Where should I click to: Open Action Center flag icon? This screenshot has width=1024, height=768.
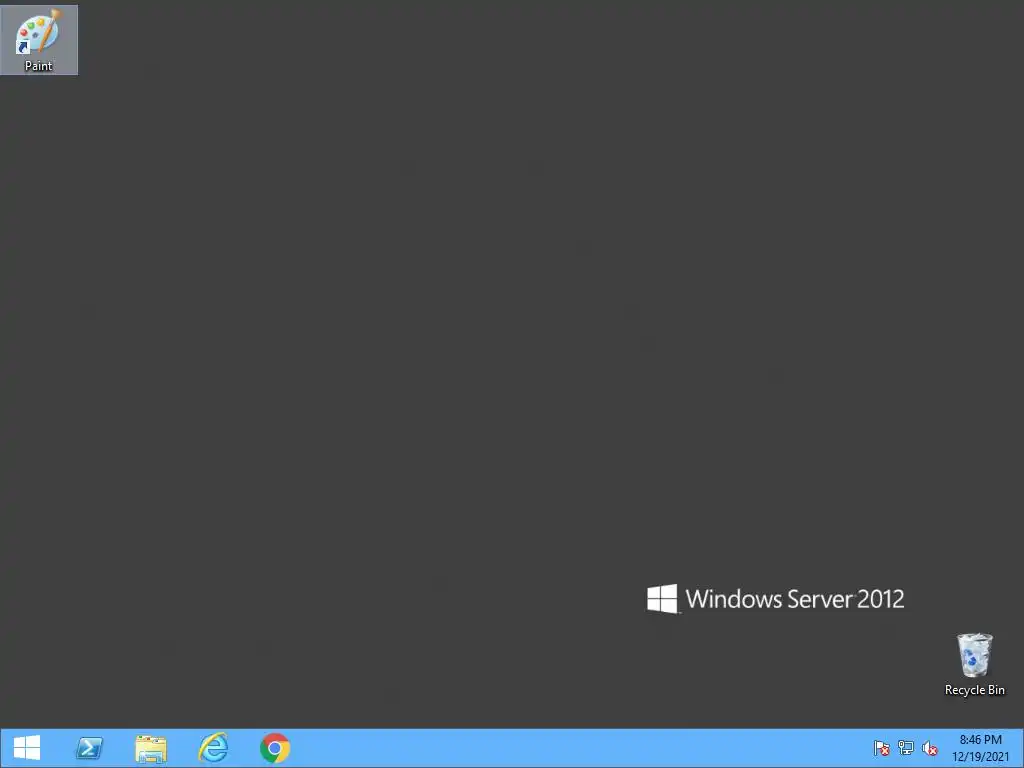pyautogui.click(x=882, y=748)
